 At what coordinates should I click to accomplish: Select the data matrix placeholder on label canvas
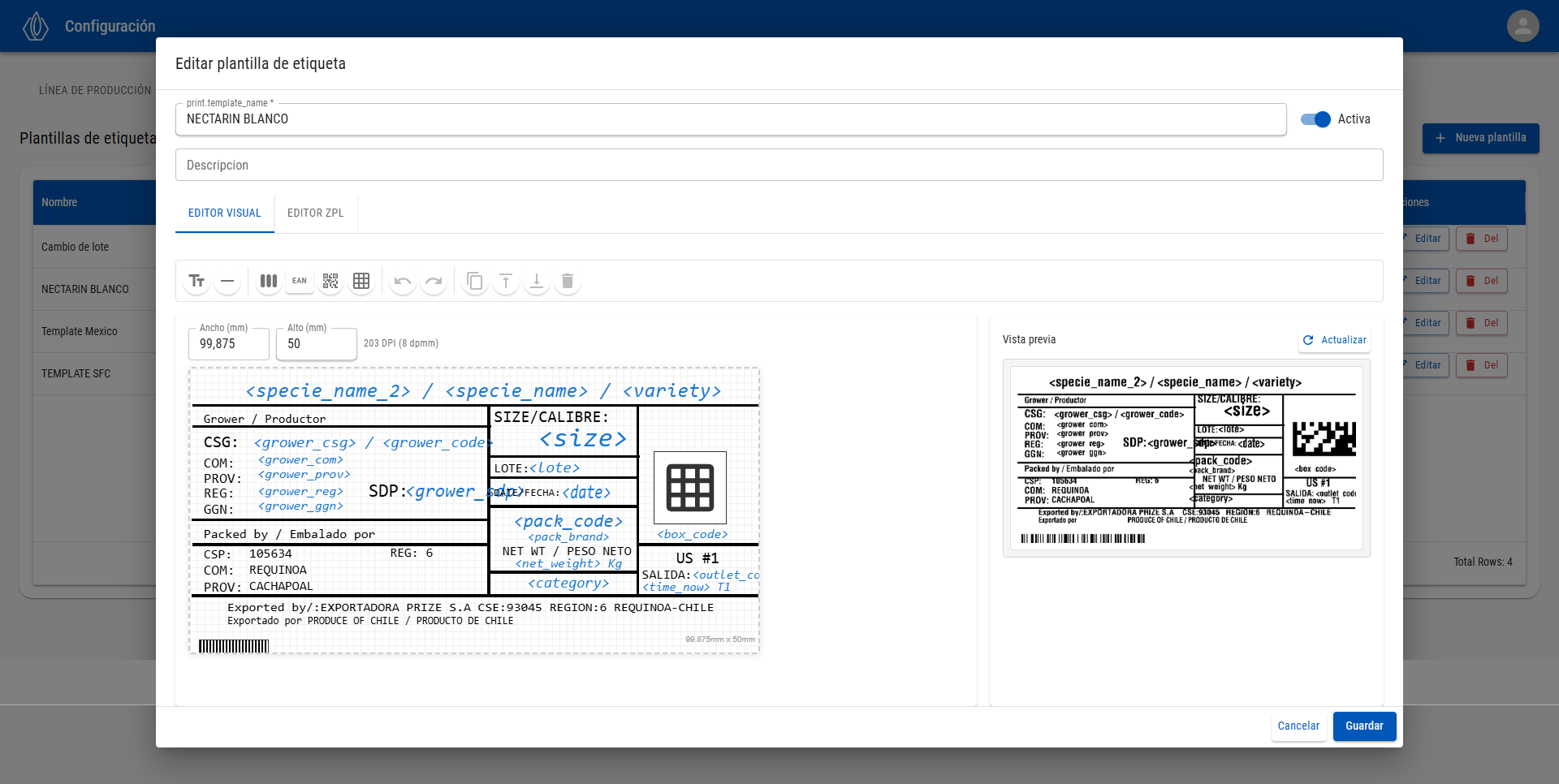tap(690, 488)
